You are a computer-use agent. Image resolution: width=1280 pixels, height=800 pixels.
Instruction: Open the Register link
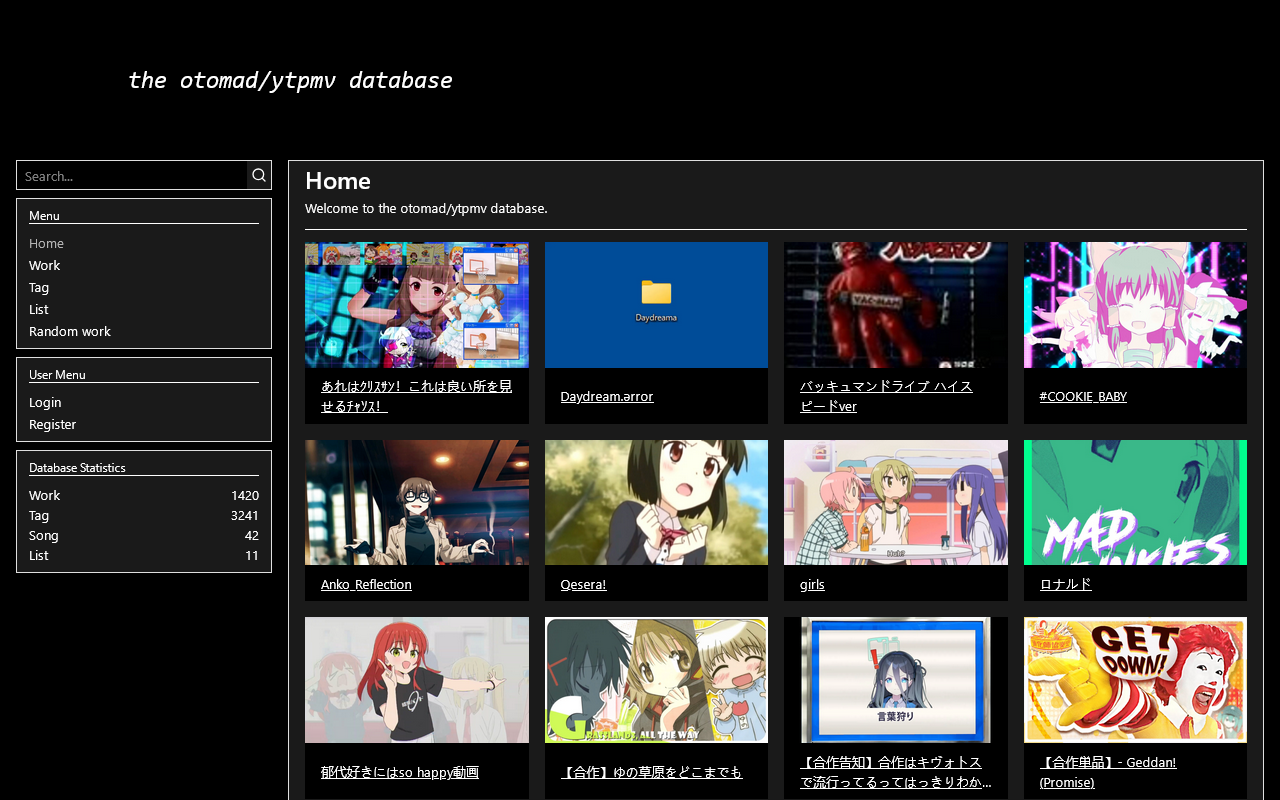(x=52, y=424)
